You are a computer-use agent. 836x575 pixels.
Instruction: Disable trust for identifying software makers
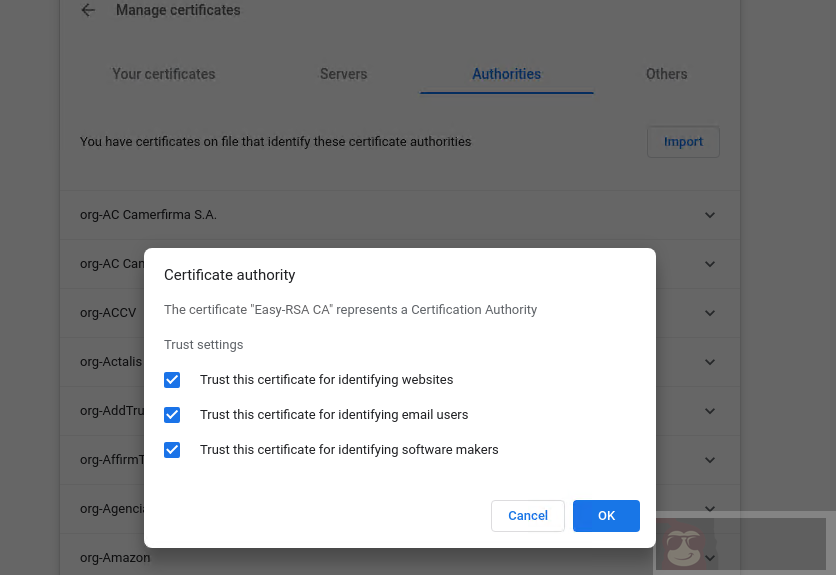(x=172, y=450)
